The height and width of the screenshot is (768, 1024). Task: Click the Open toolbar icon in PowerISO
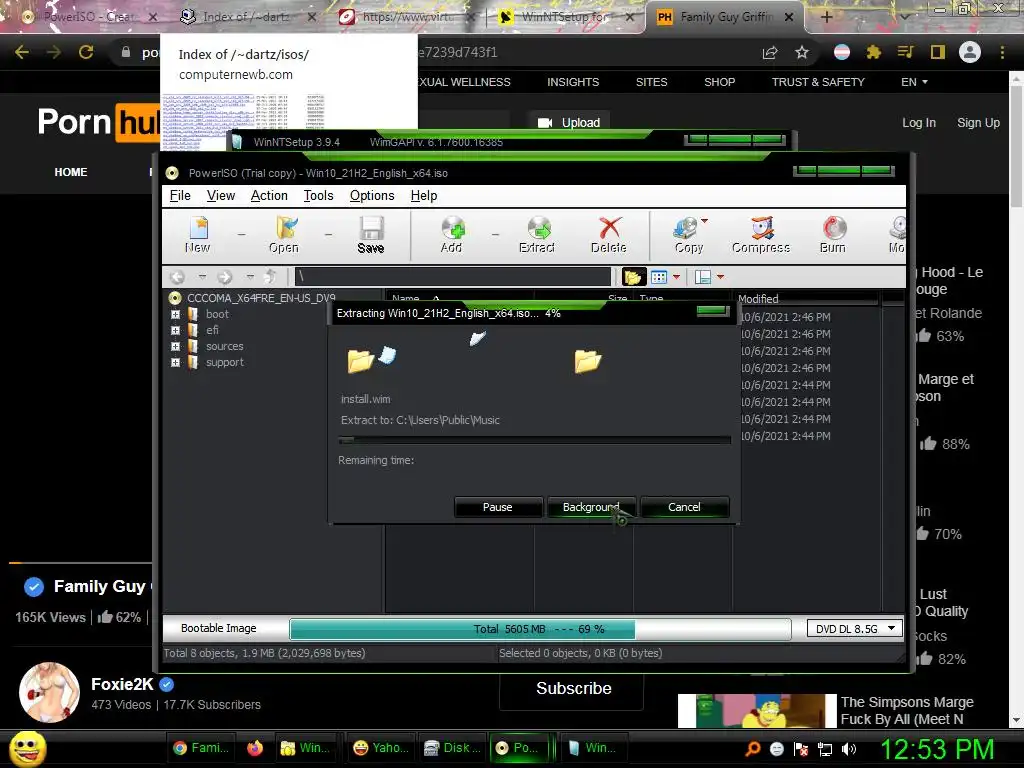pyautogui.click(x=284, y=235)
